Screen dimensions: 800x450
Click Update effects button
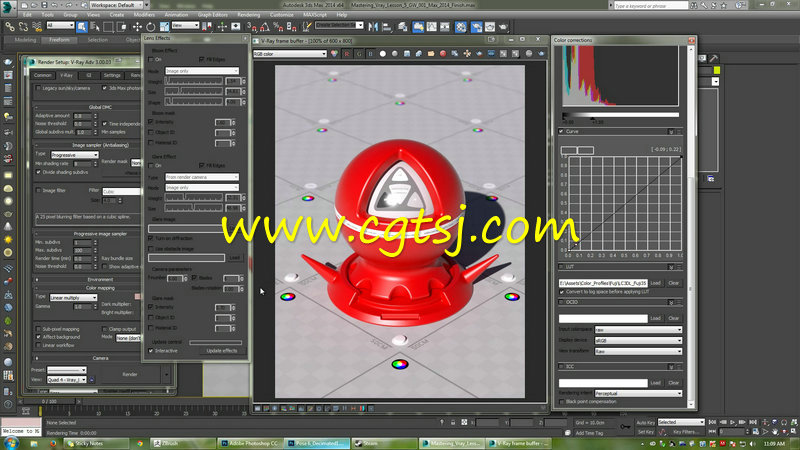click(x=221, y=351)
